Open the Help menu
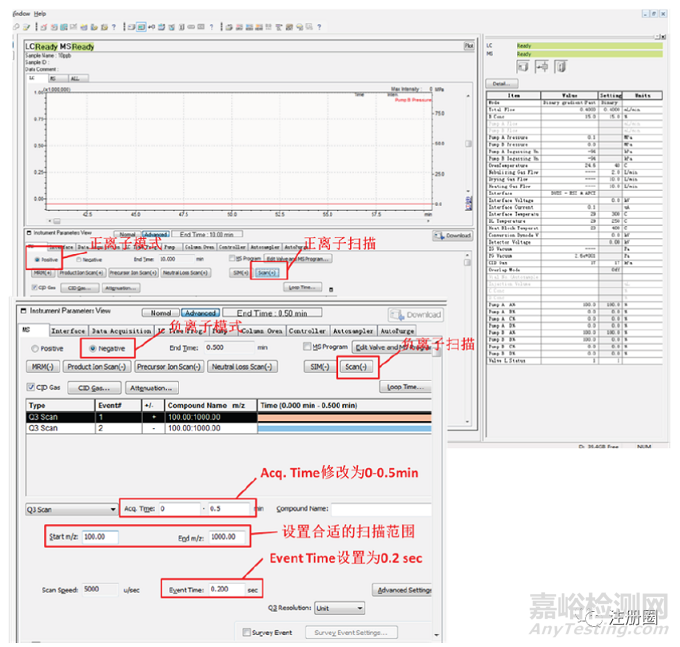The image size is (680, 647). coord(40,13)
